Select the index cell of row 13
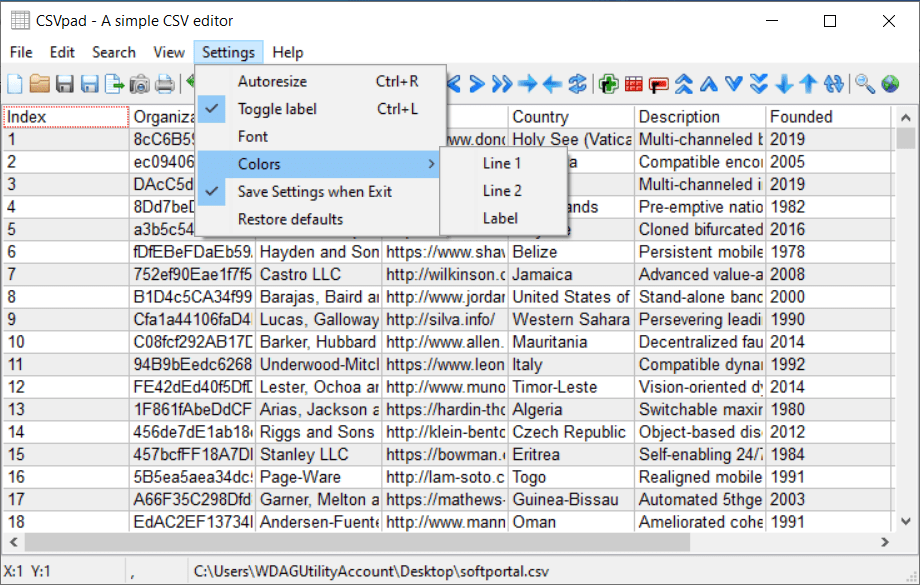The image size is (920, 585). tap(66, 410)
